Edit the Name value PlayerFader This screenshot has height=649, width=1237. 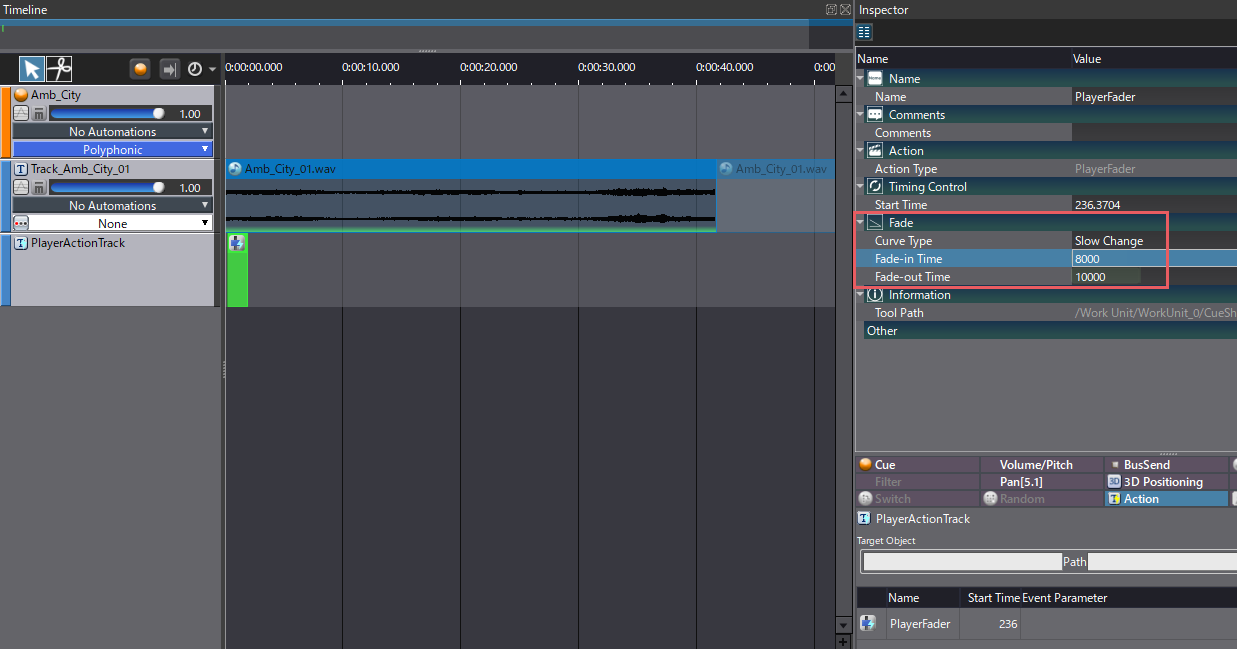(x=1154, y=97)
